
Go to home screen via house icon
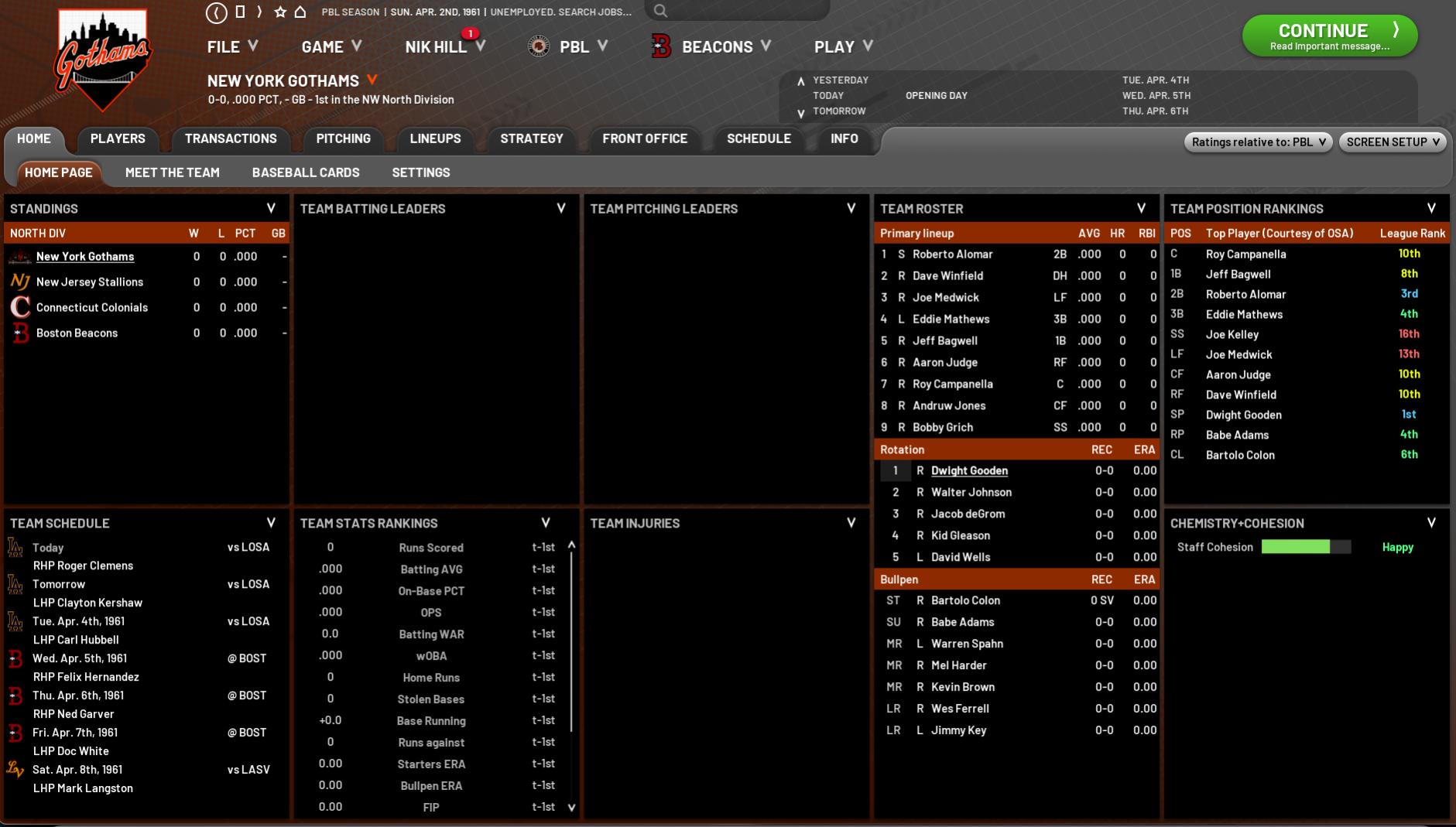[300, 12]
